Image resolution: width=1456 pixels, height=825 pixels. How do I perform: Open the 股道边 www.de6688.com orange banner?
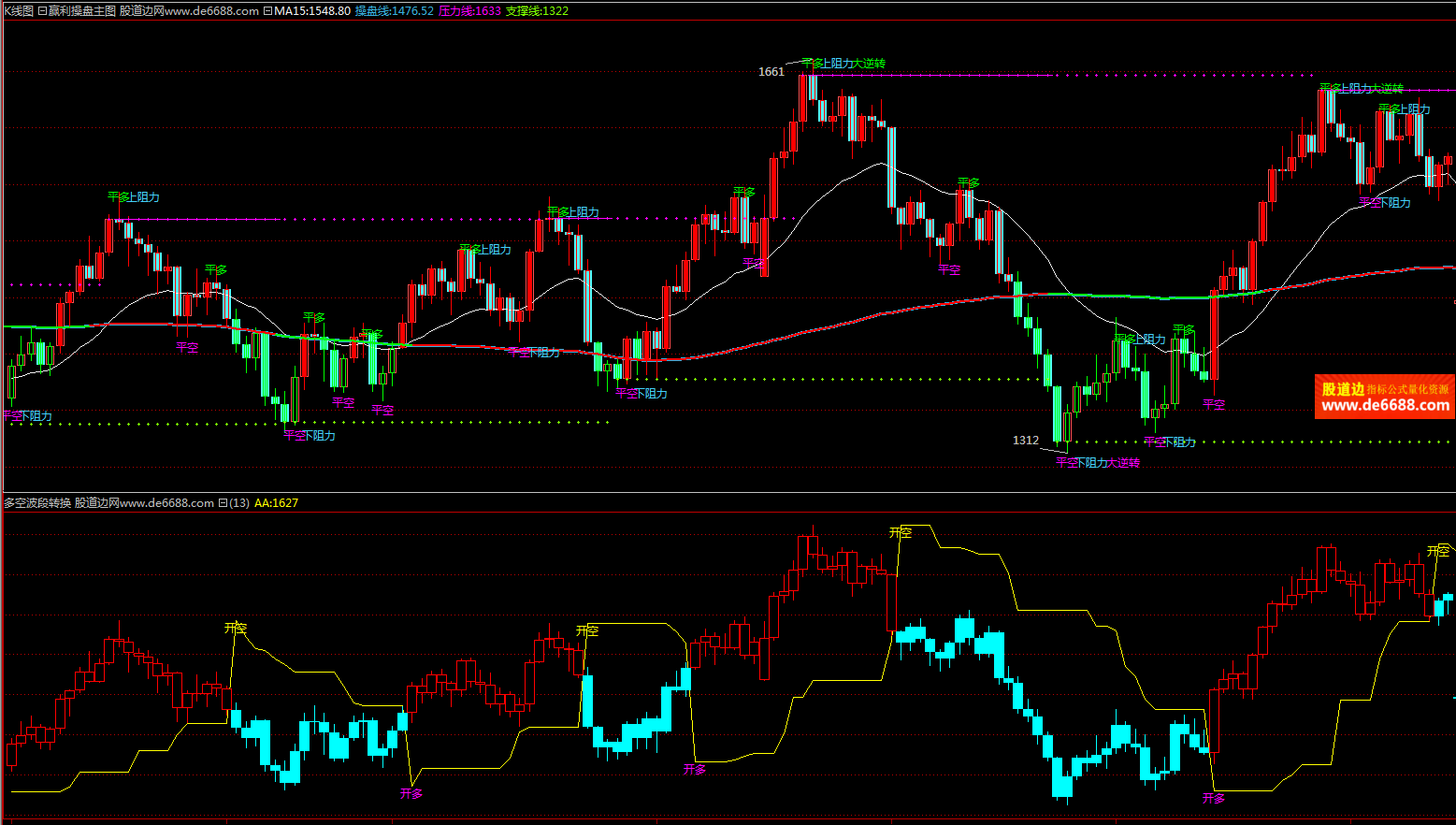1384,398
